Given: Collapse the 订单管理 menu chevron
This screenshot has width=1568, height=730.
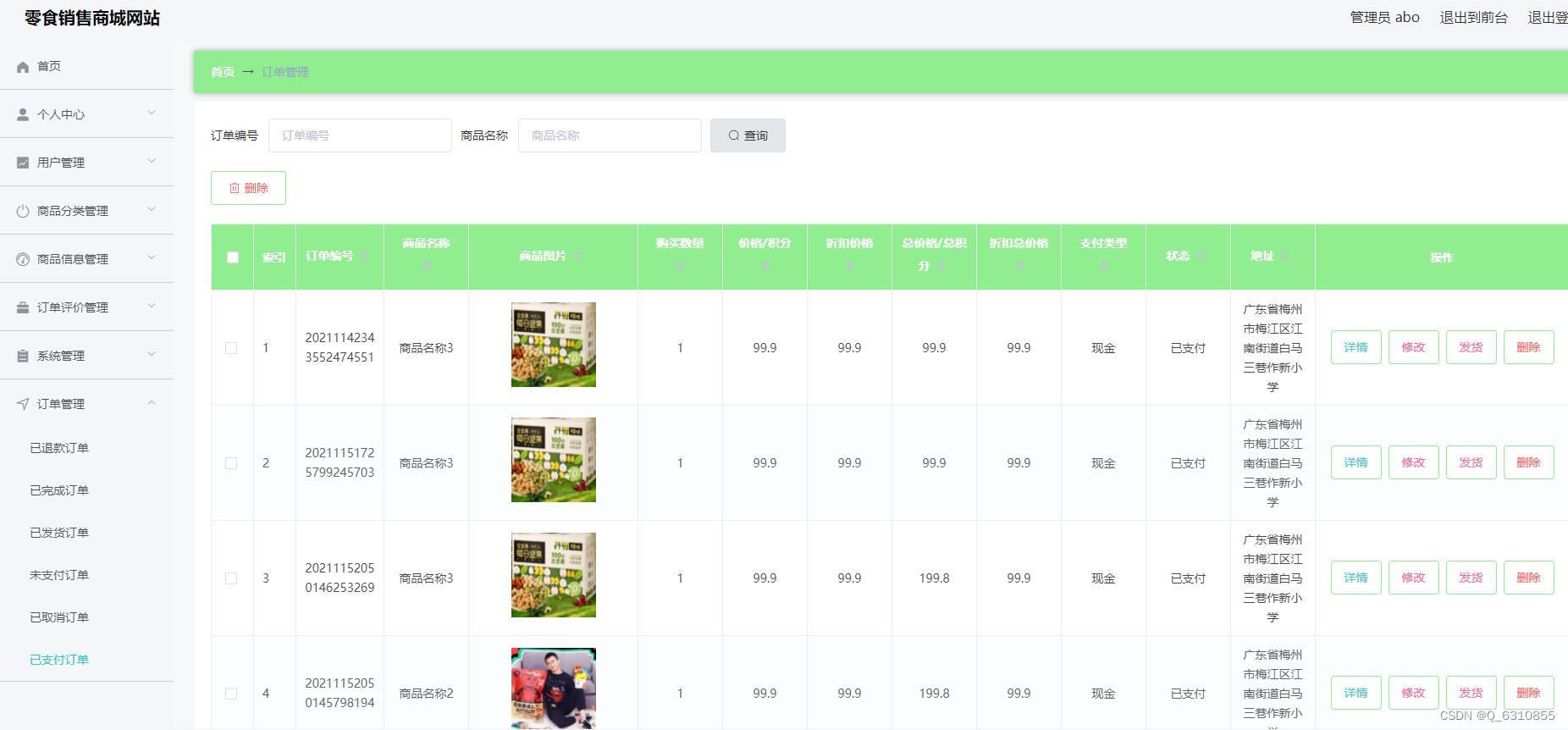Looking at the screenshot, I should tap(152, 402).
